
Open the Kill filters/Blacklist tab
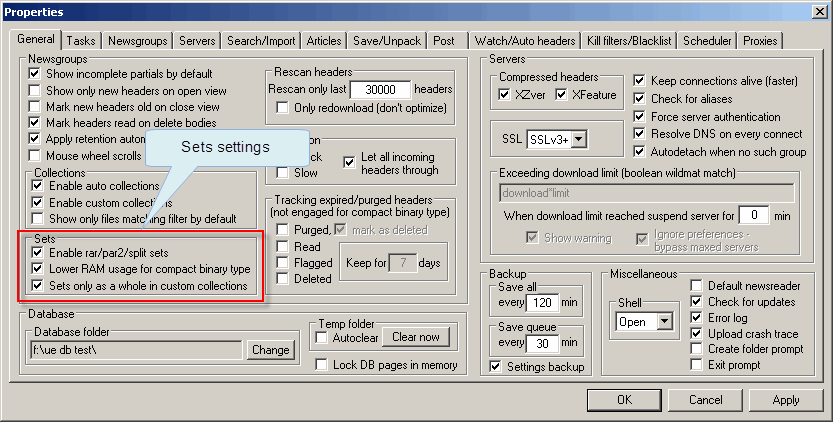click(x=630, y=41)
